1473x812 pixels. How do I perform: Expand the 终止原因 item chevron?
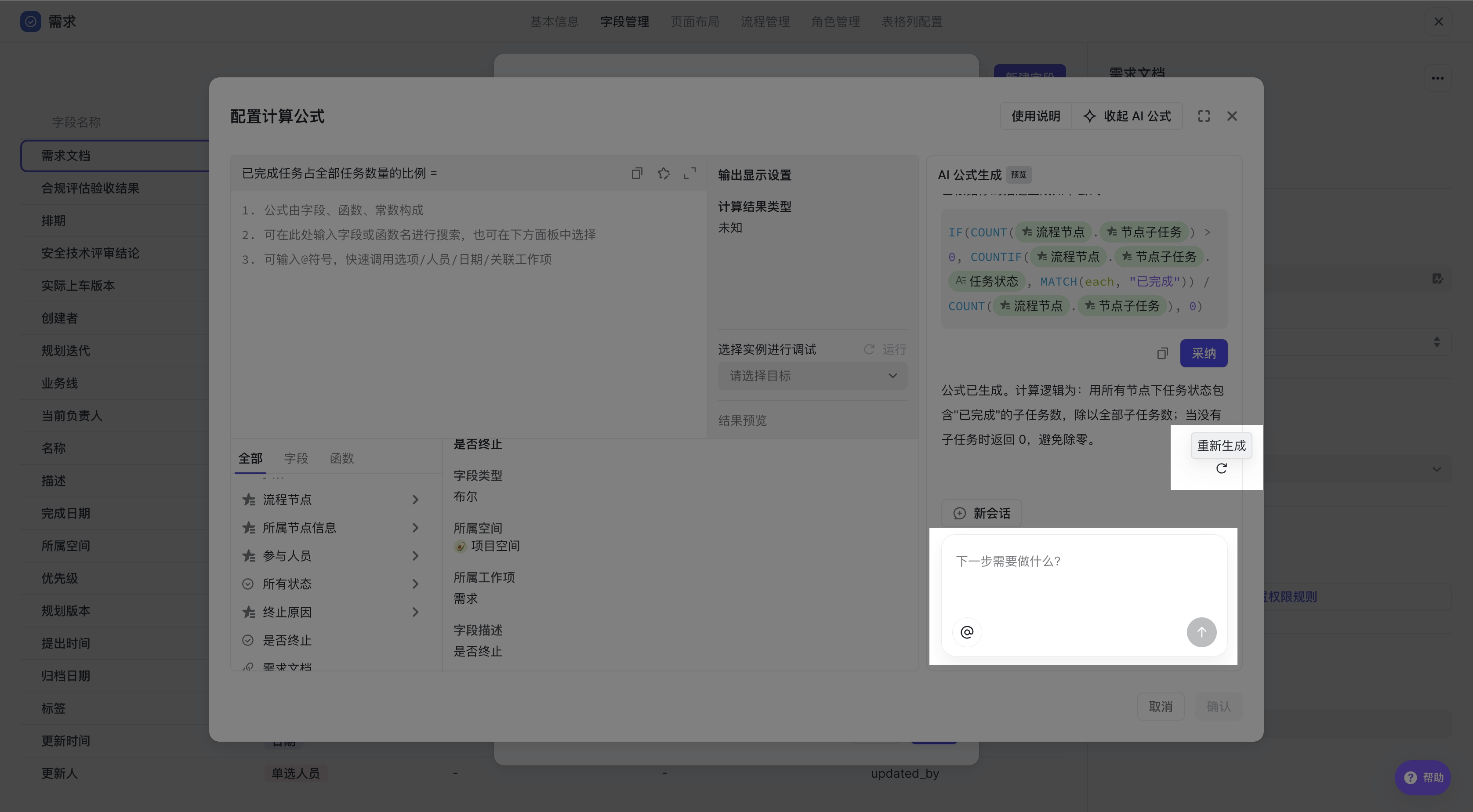pos(415,613)
